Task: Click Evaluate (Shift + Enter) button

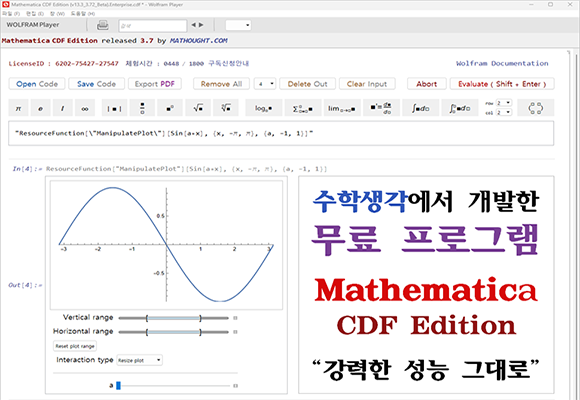Action: (x=502, y=84)
